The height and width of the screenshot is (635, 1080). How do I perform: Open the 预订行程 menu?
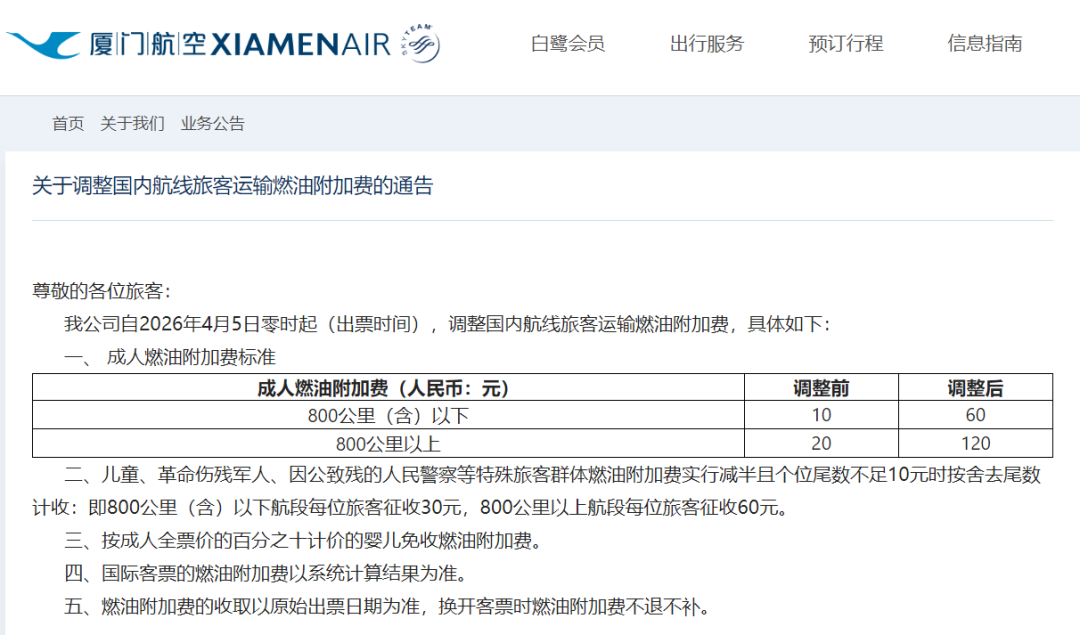point(845,43)
